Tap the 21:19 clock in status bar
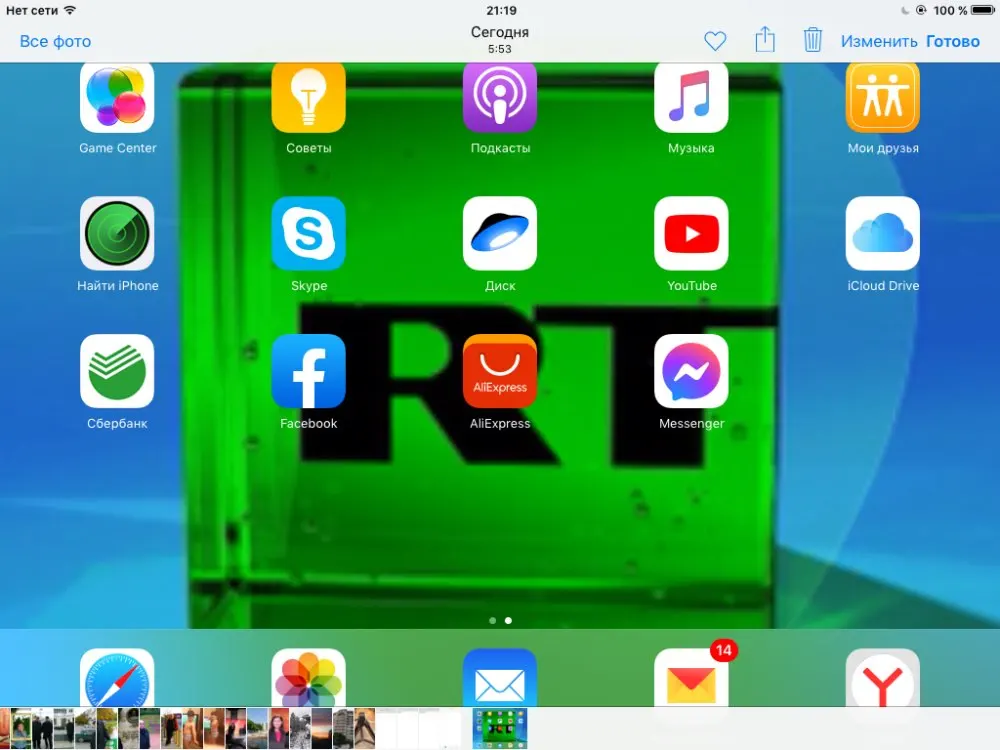Image resolution: width=1000 pixels, height=750 pixels. point(501,10)
